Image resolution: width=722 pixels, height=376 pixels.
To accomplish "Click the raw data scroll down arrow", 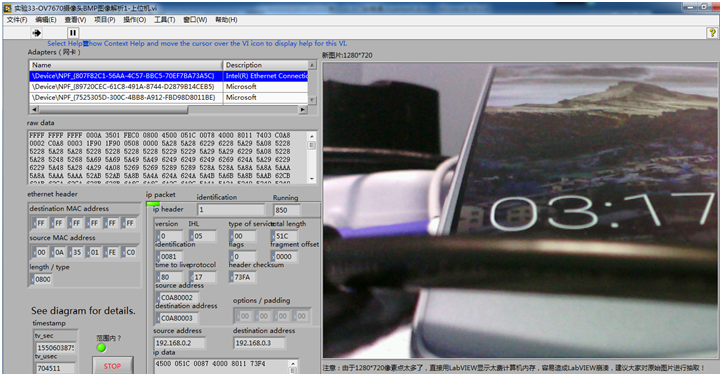I will pyautogui.click(x=312, y=179).
